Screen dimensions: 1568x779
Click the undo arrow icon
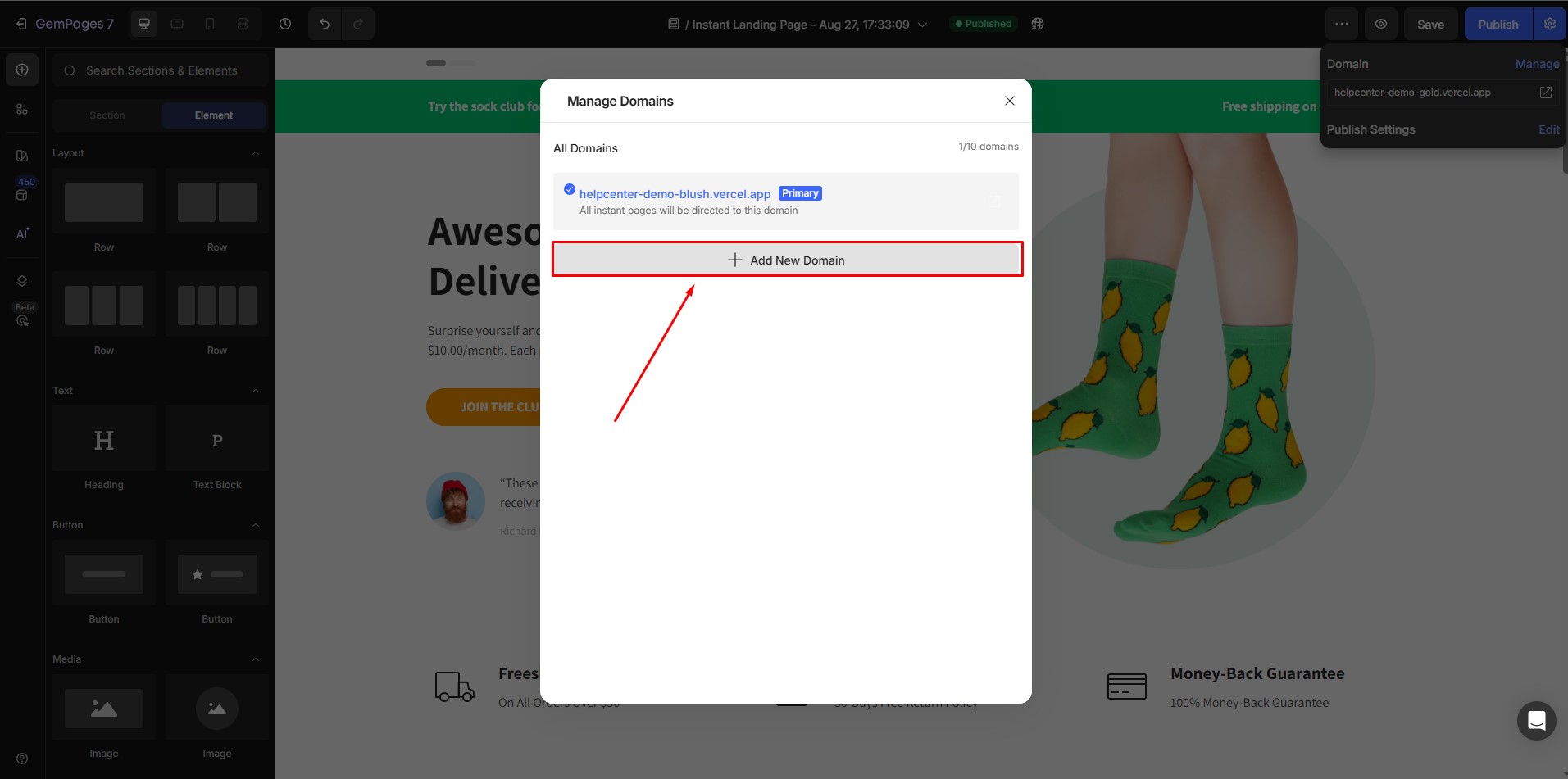click(324, 24)
